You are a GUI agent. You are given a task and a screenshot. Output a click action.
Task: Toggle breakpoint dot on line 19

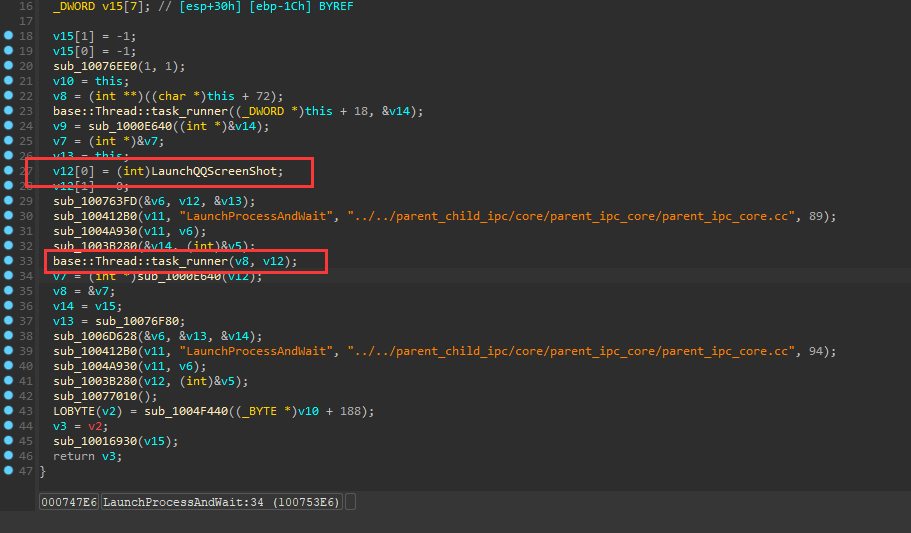tap(9, 51)
